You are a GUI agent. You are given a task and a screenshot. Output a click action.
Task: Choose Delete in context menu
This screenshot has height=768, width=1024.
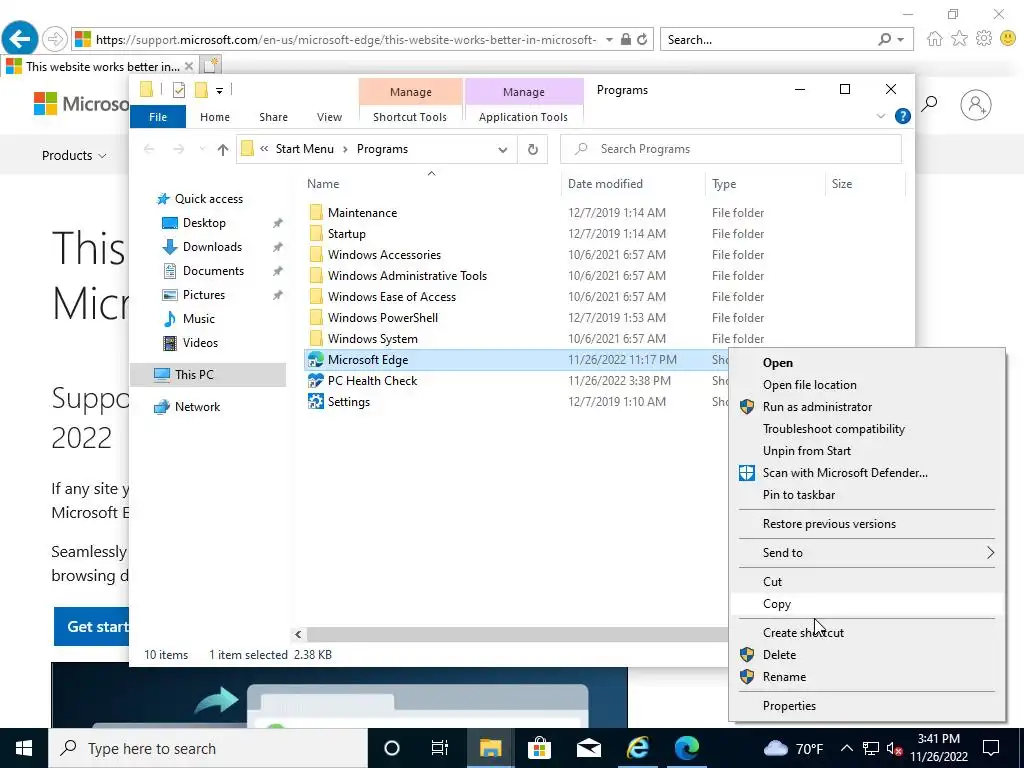(867, 655)
